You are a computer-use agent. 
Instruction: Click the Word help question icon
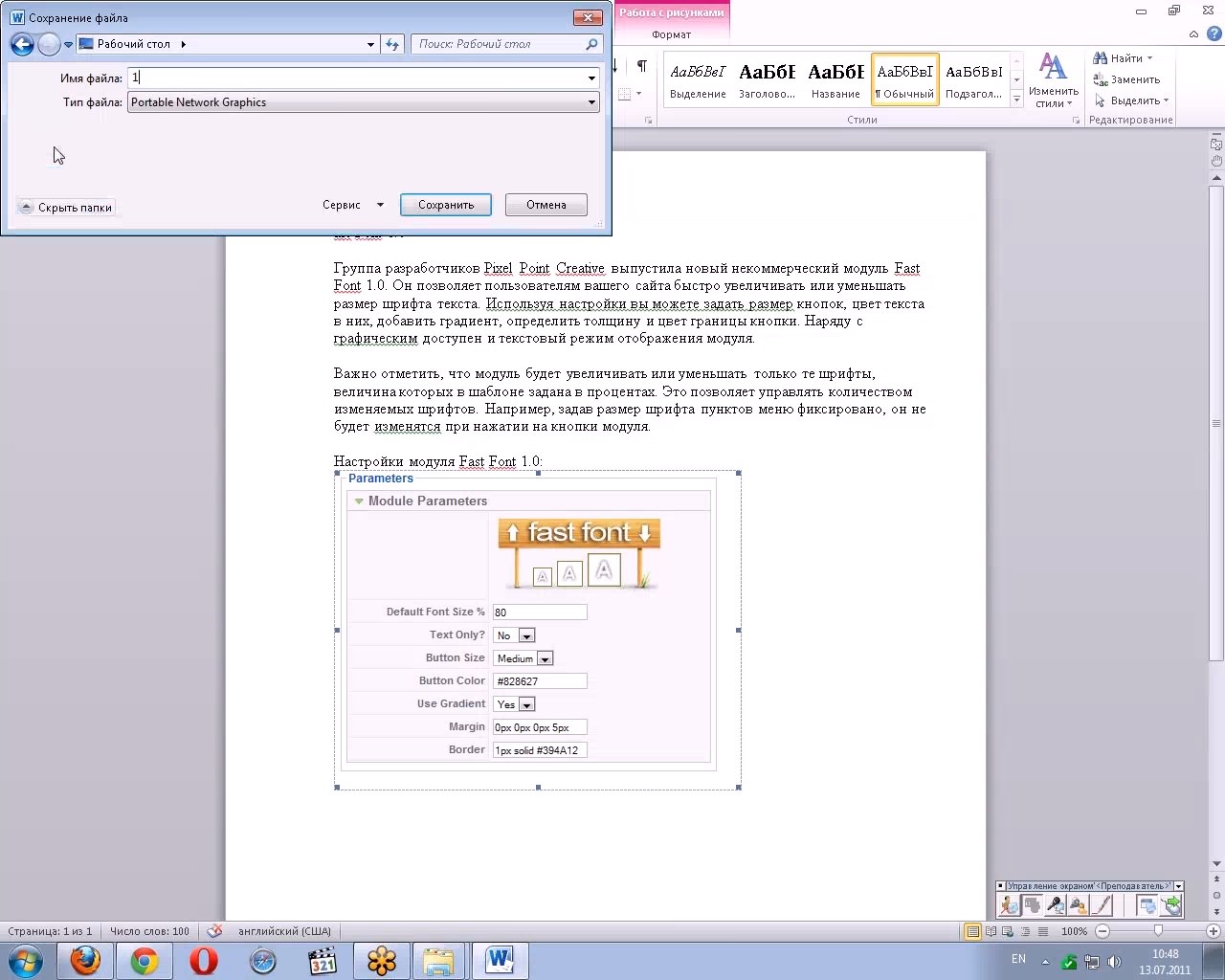(x=1214, y=33)
